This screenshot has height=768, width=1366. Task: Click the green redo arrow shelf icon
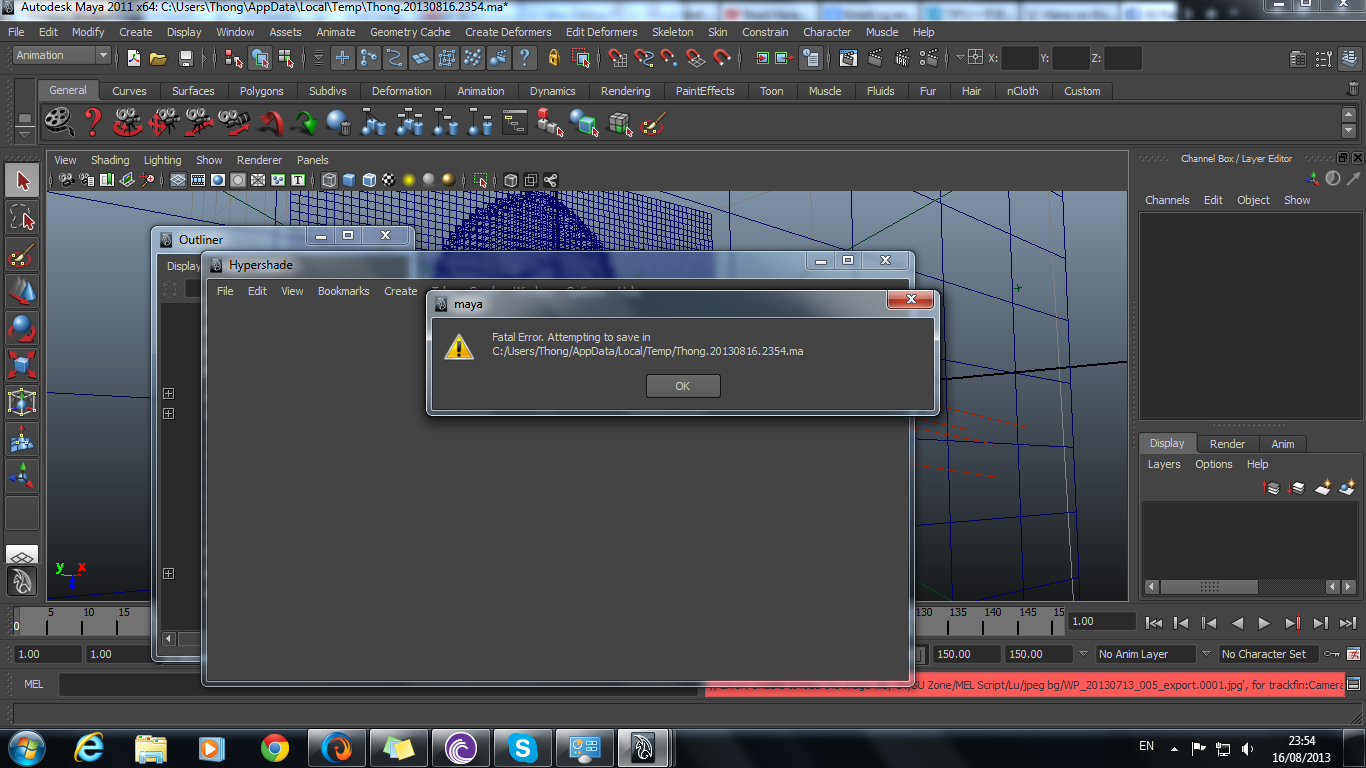pyautogui.click(x=305, y=123)
